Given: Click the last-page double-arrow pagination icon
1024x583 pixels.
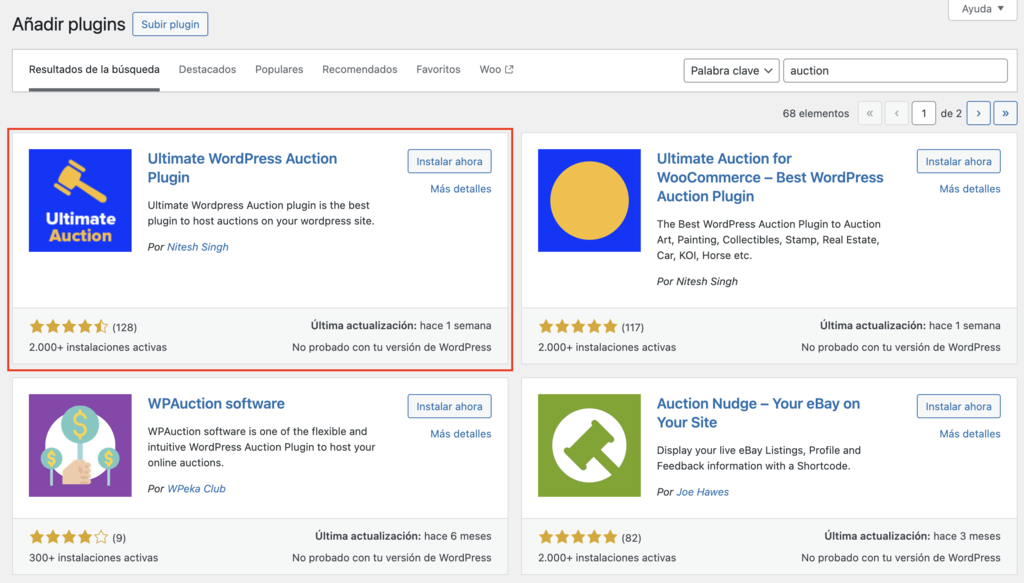Looking at the screenshot, I should (x=1005, y=113).
